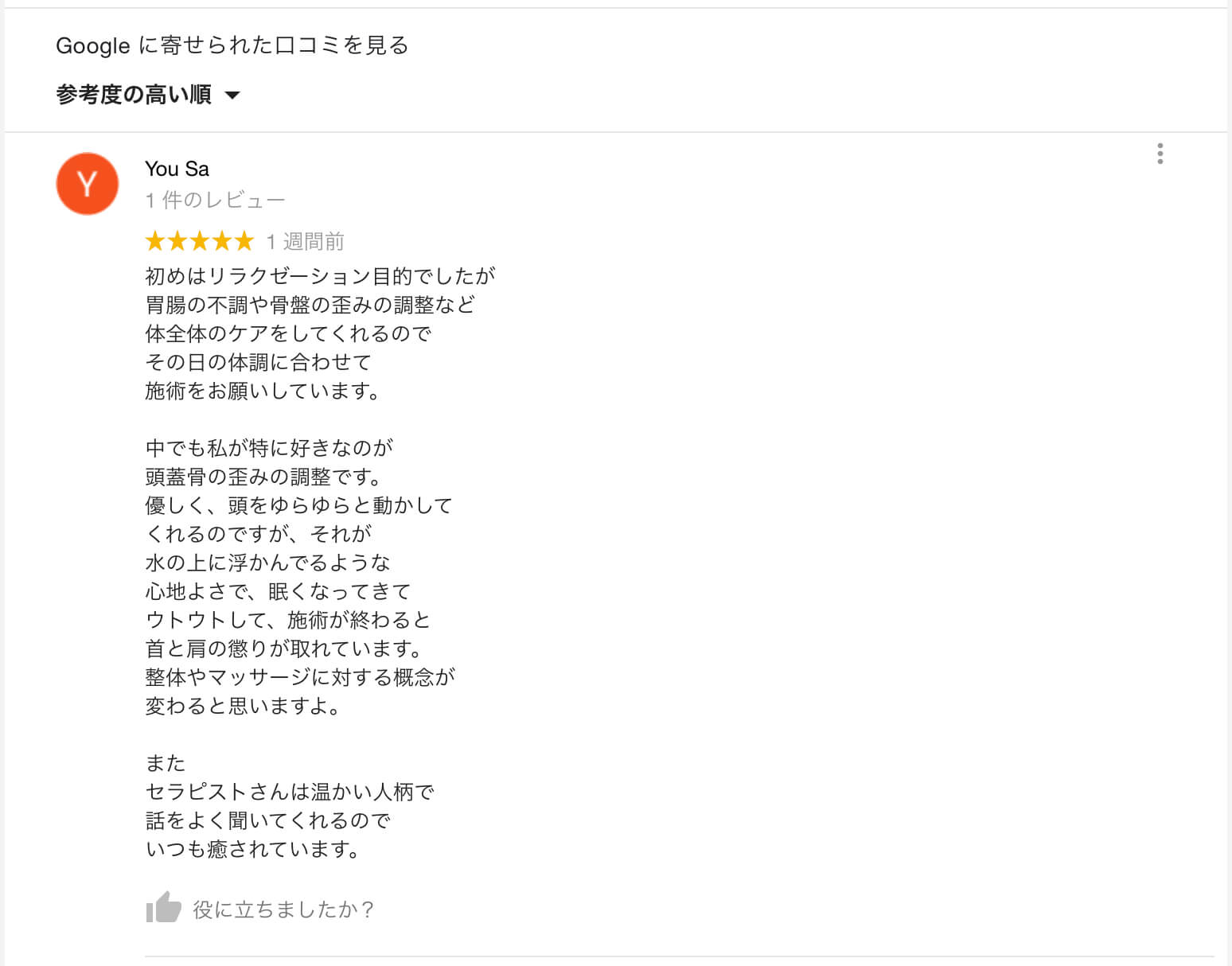This screenshot has width=1232, height=966.
Task: Click the fourth gold star icon
Action: 223,241
